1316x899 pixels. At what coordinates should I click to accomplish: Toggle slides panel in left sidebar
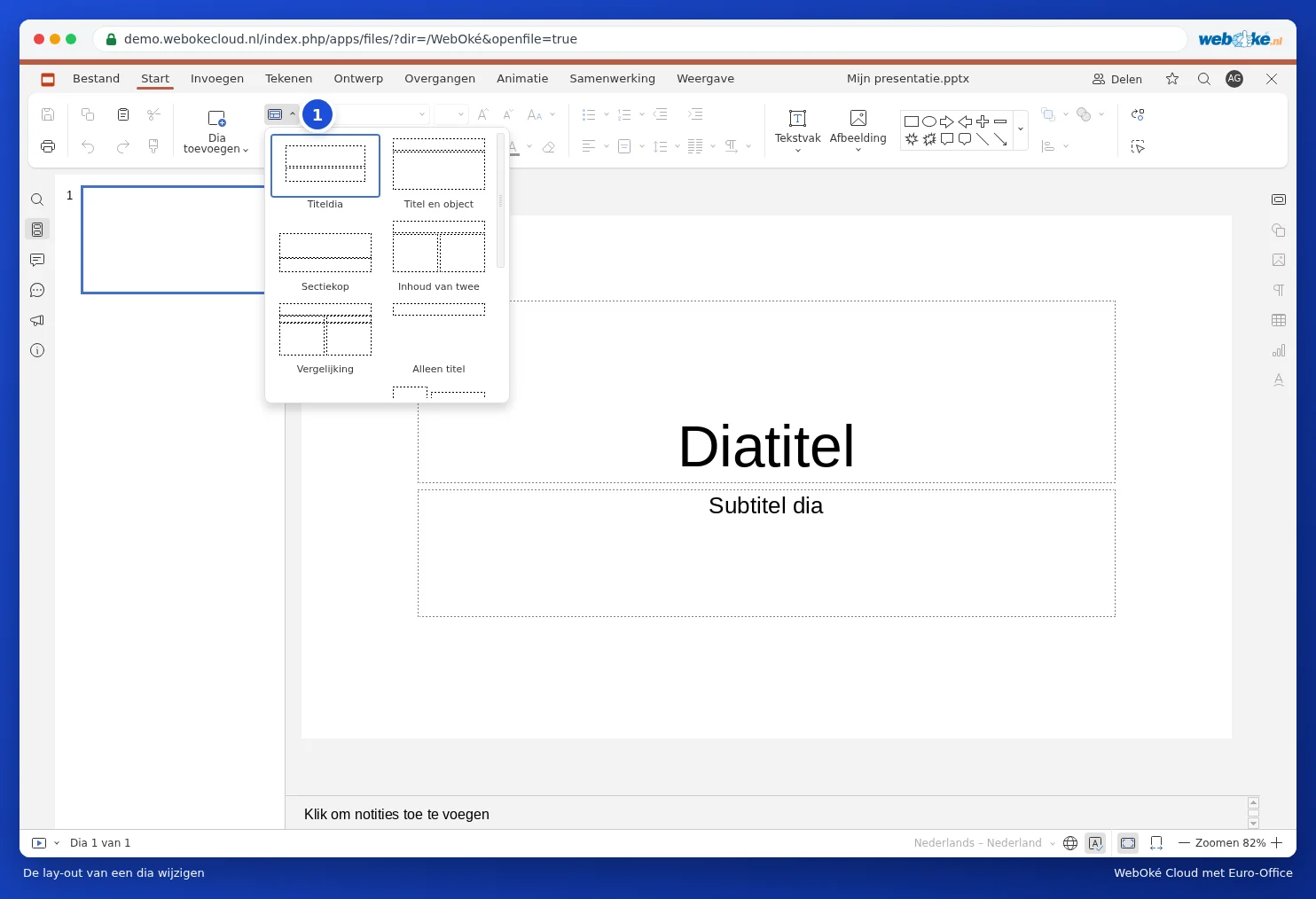point(37,230)
